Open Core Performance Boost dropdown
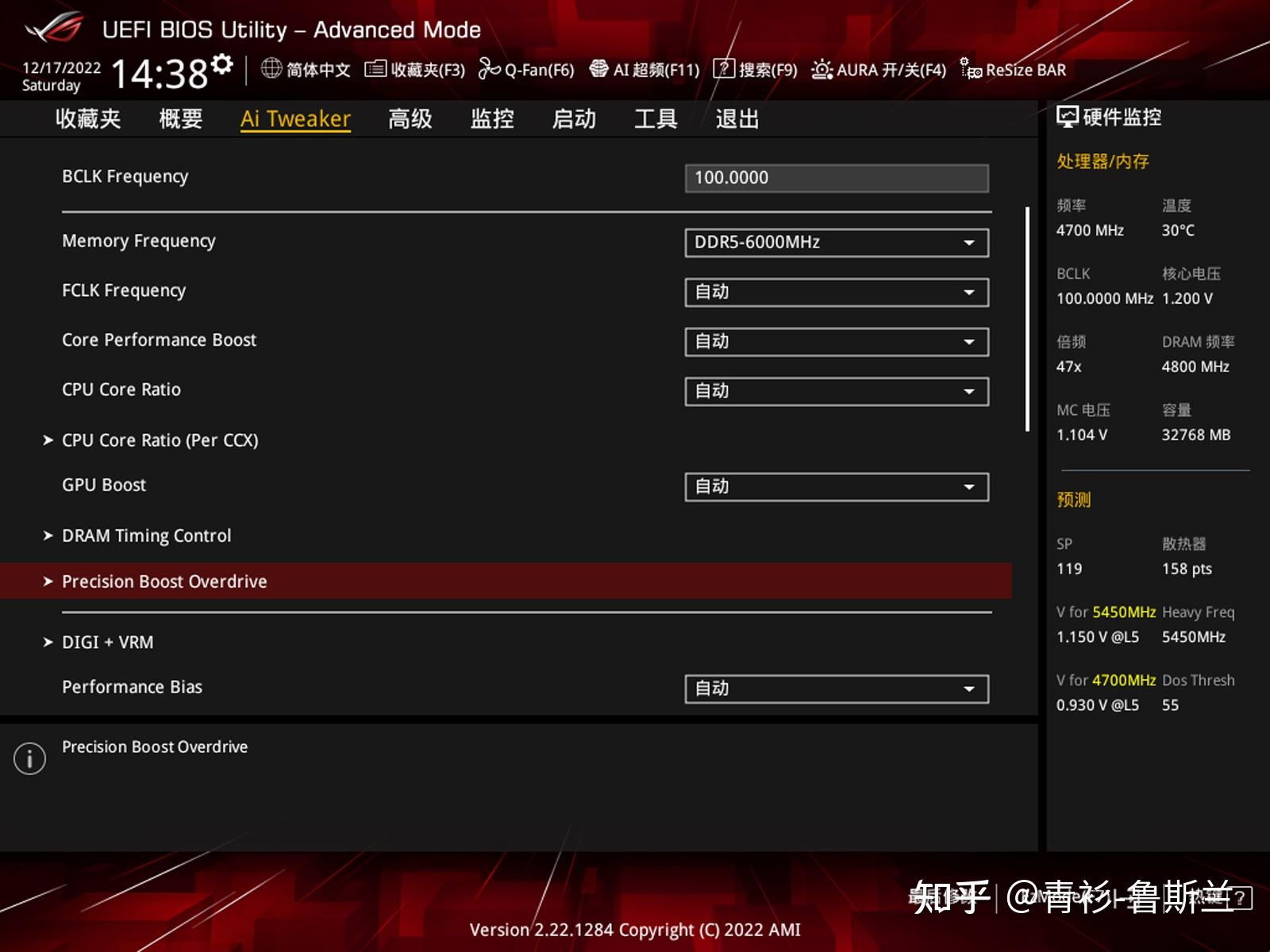Viewport: 1270px width, 952px height. [837, 342]
